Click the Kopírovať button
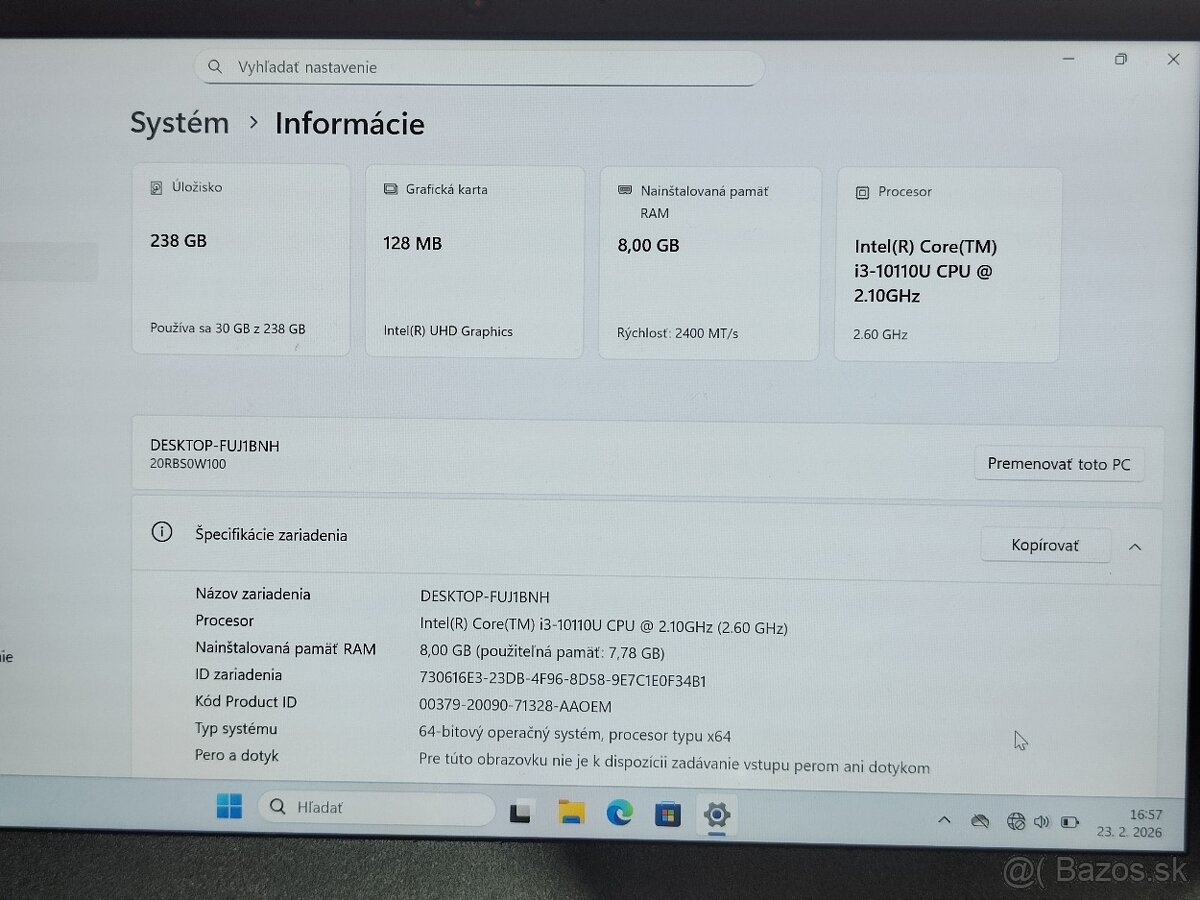 1046,544
